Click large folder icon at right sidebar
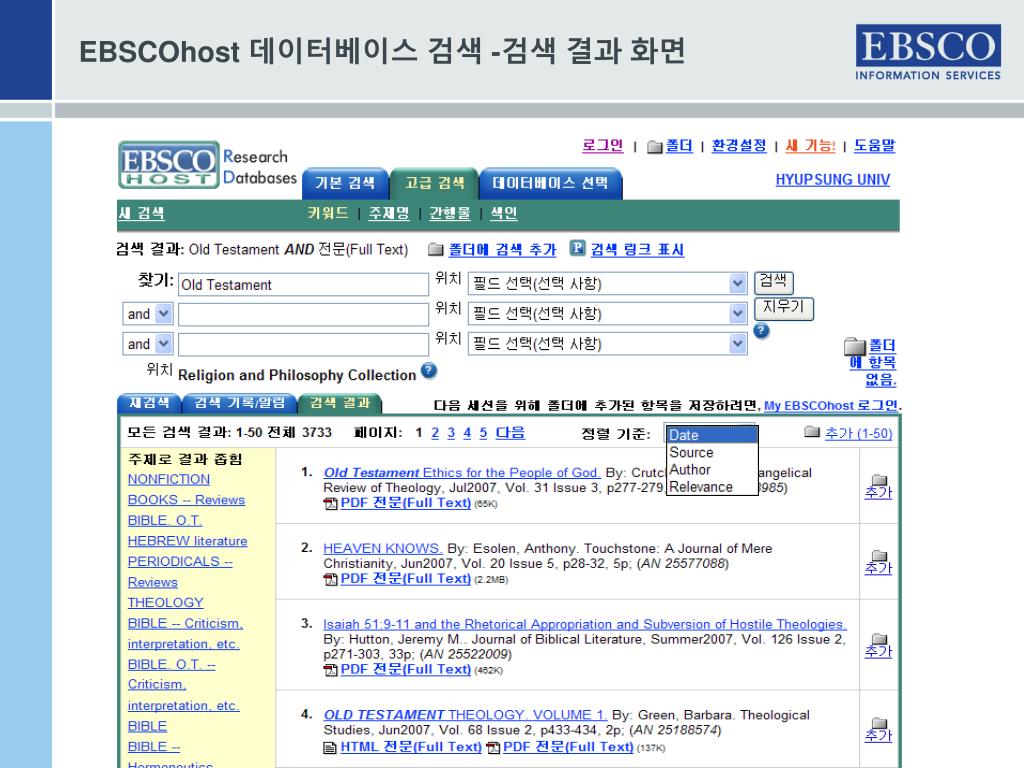Screen dimensions: 1024x768 pos(854,345)
